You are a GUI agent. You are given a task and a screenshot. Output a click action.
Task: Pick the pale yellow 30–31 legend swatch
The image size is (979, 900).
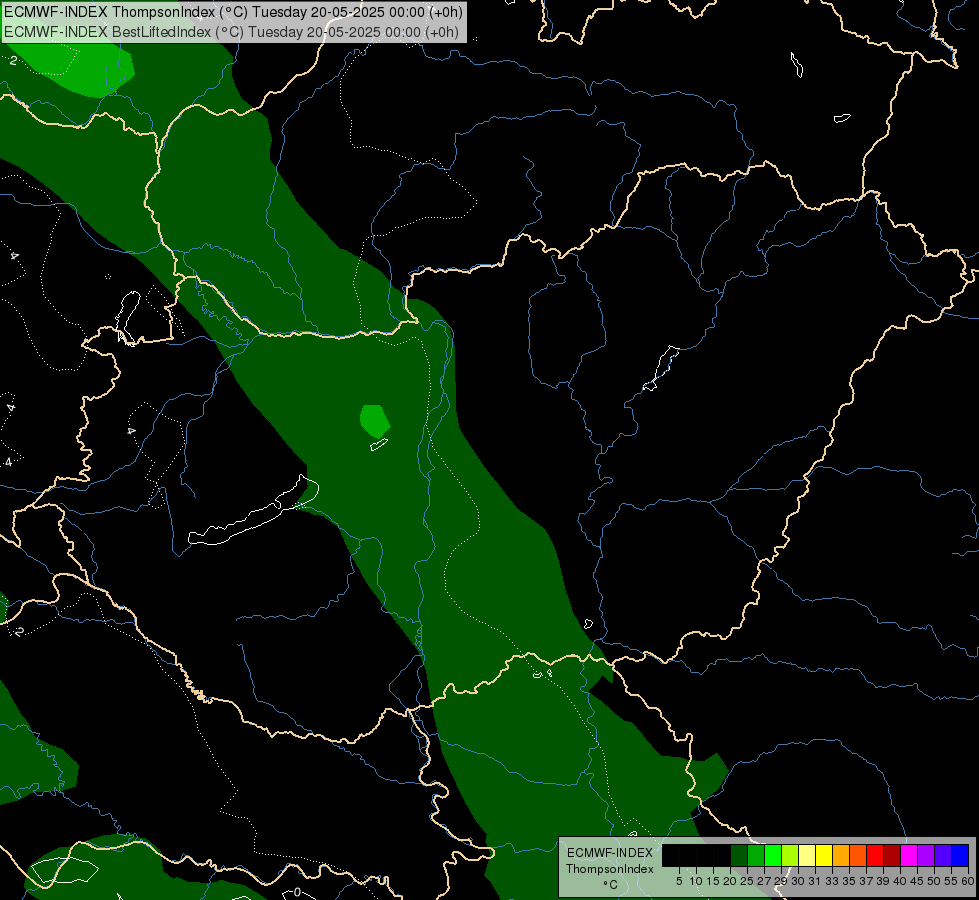click(807, 855)
